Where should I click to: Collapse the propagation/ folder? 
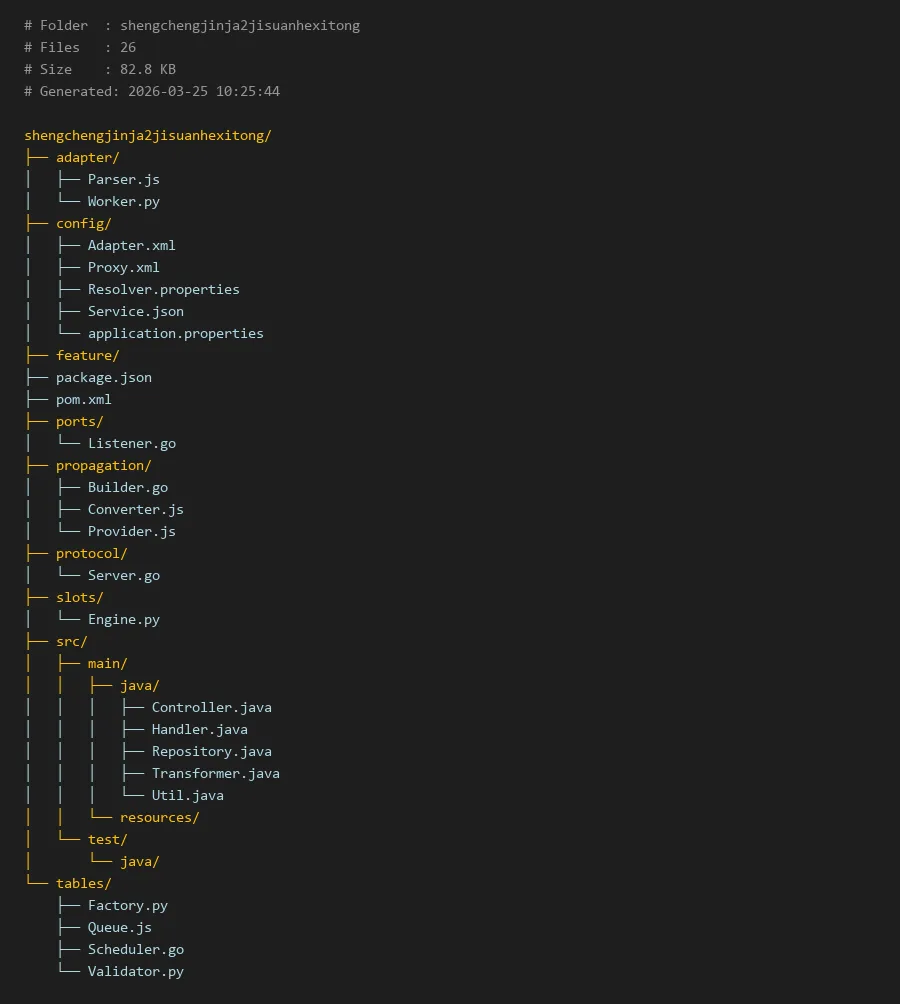104,465
